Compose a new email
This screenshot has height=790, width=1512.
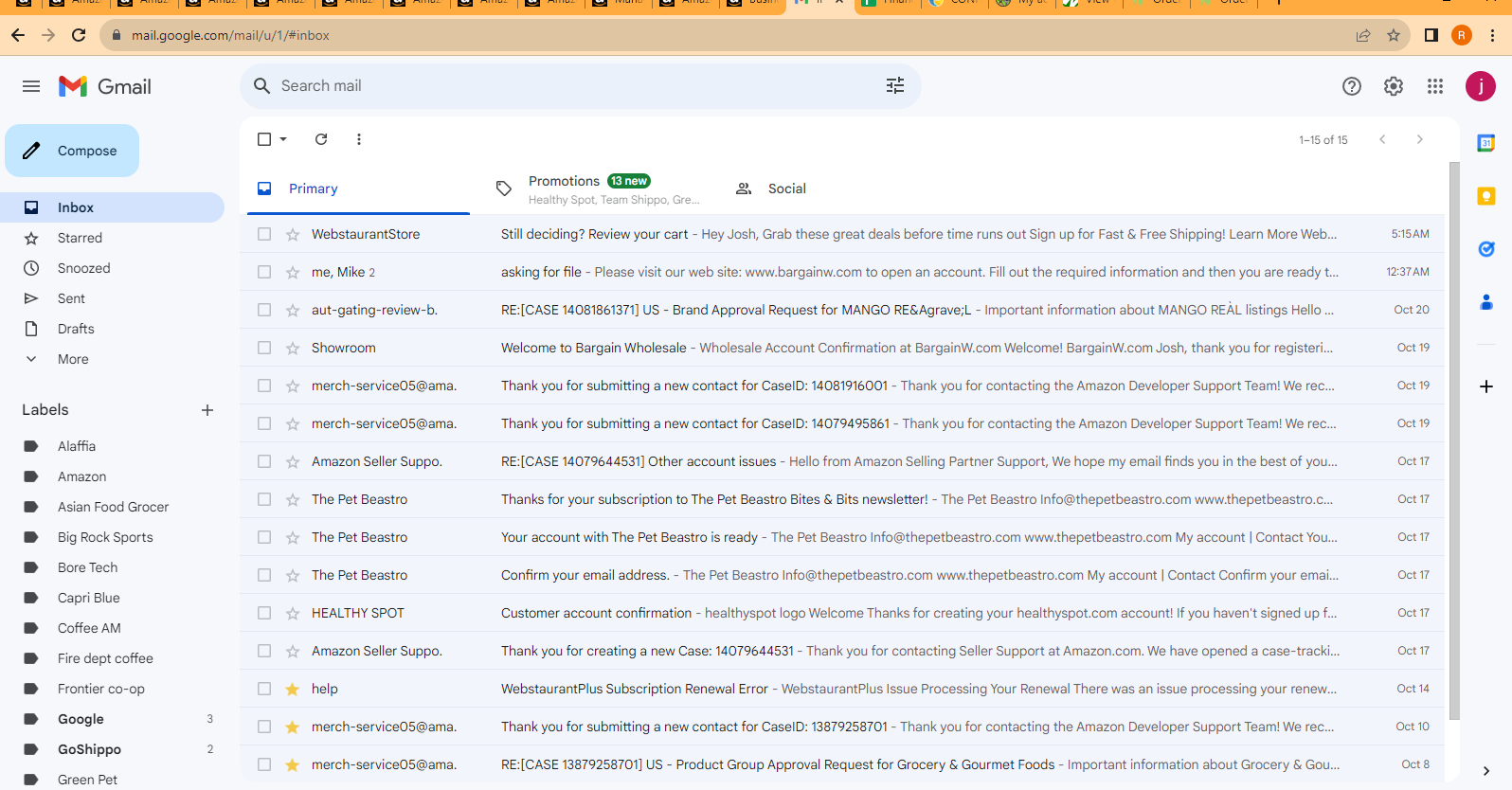coord(72,151)
